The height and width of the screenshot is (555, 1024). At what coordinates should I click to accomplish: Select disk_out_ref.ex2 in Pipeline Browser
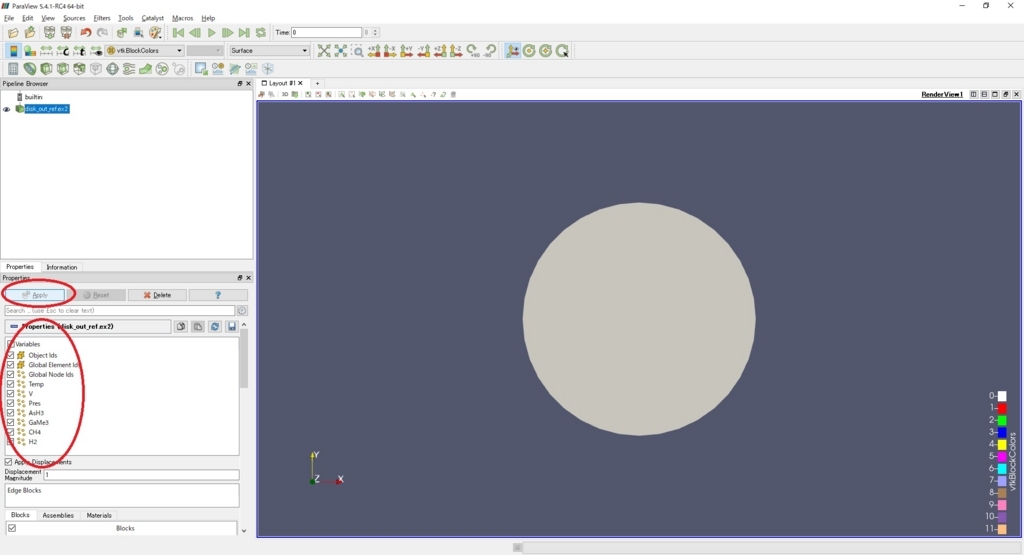click(46, 109)
